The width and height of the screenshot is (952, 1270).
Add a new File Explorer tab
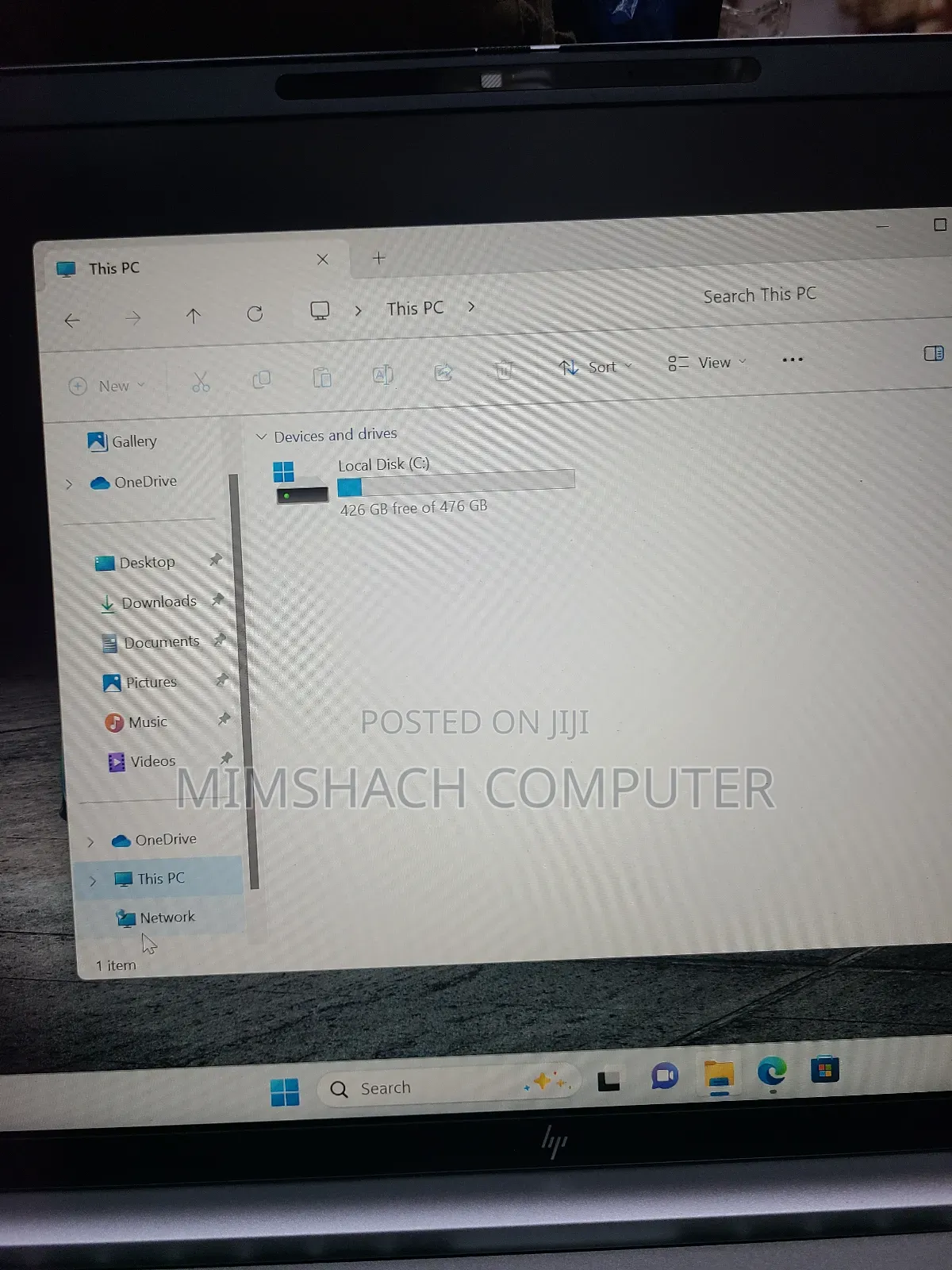378,257
